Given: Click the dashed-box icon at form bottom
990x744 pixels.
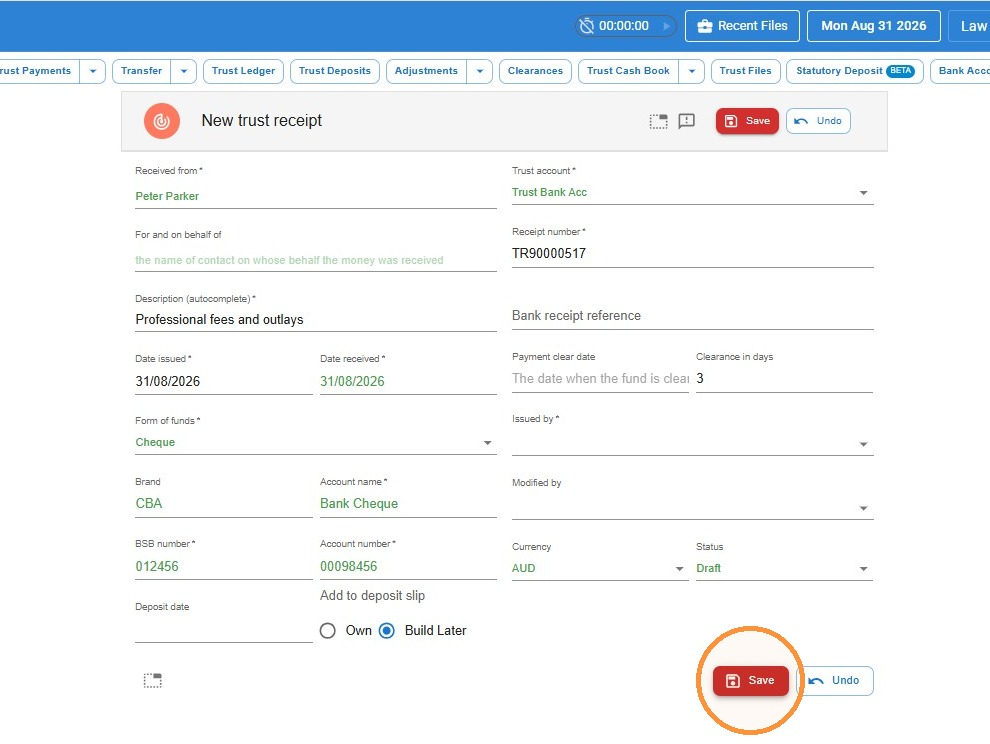Looking at the screenshot, I should [x=152, y=680].
